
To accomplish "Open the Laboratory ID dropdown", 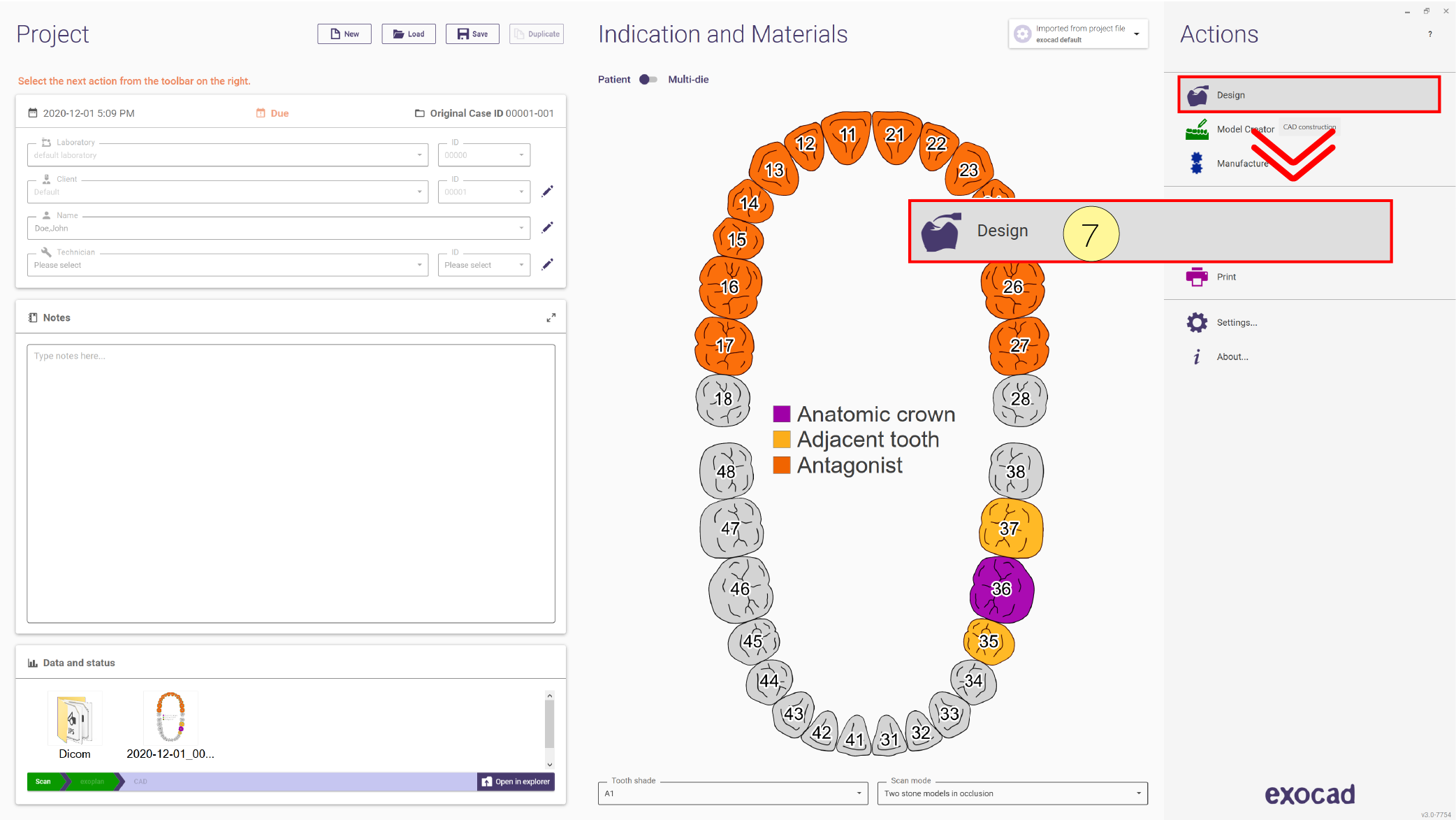I will (483, 155).
